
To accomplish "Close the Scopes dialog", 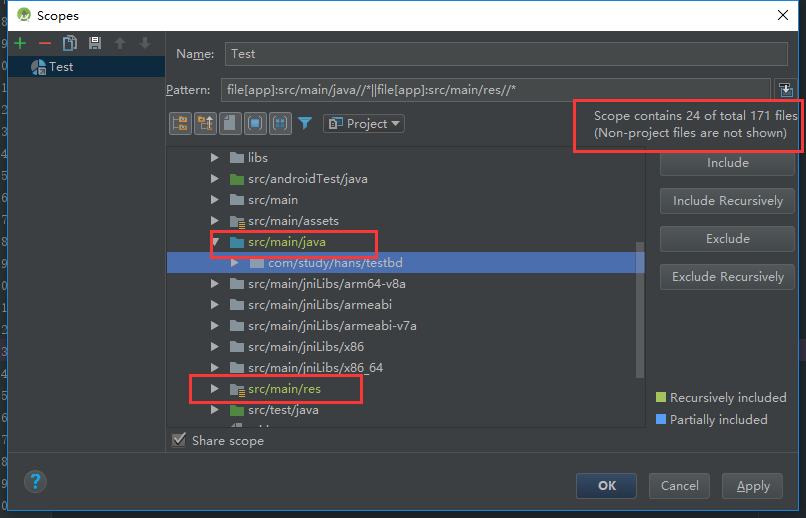I will tap(783, 15).
